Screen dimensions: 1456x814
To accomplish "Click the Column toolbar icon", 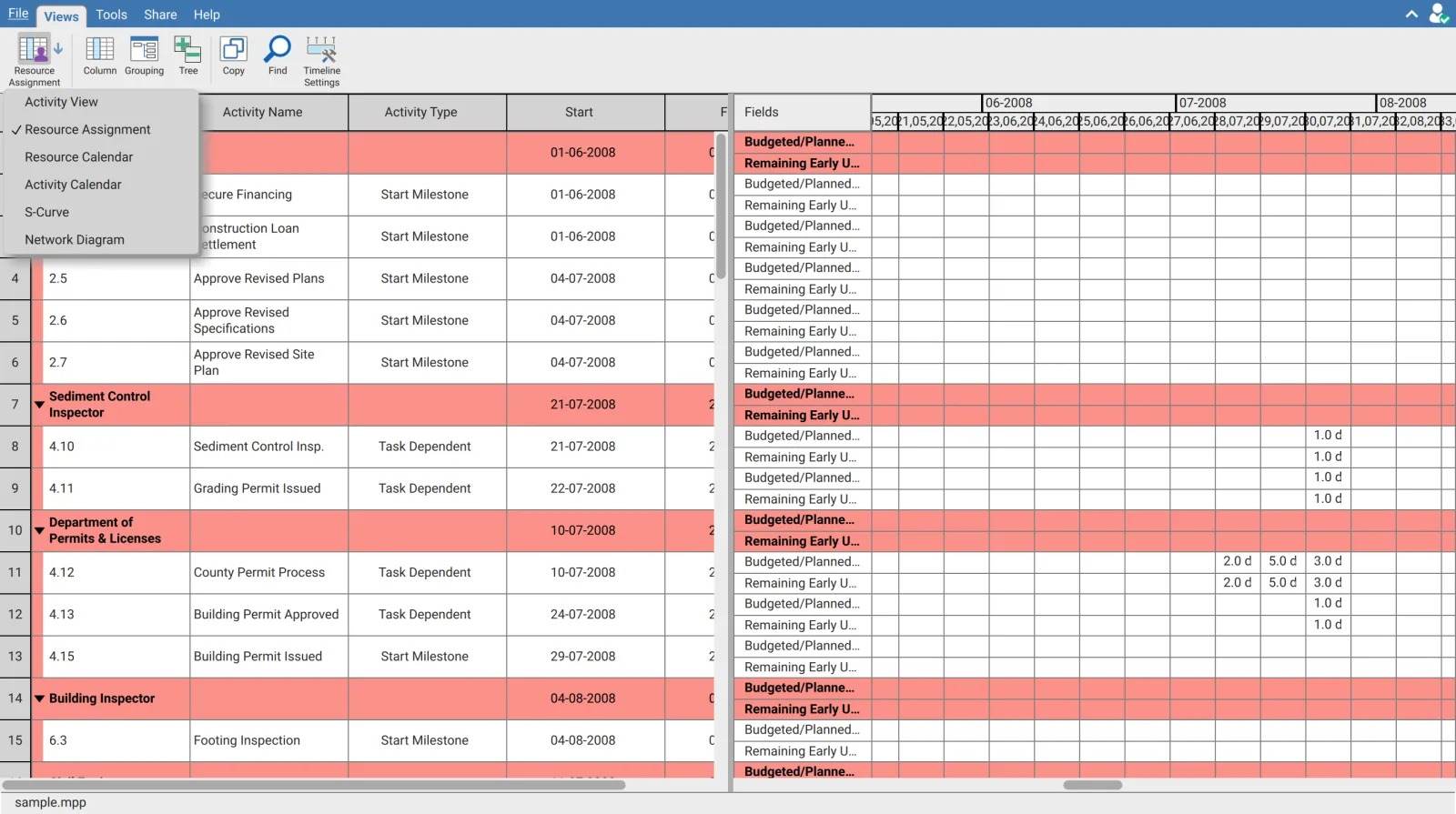I will pos(100,56).
